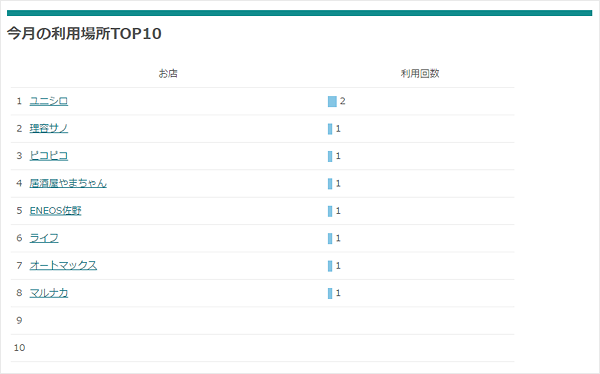Click the usage bar for オートマックス
The height and width of the screenshot is (374, 600).
pos(330,266)
